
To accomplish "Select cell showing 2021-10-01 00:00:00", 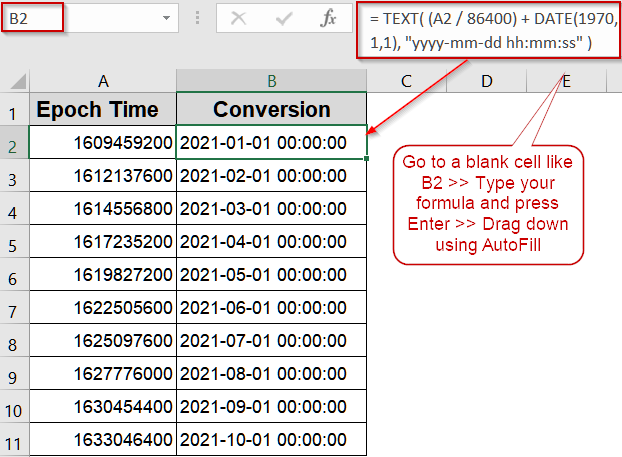I will 271,440.
